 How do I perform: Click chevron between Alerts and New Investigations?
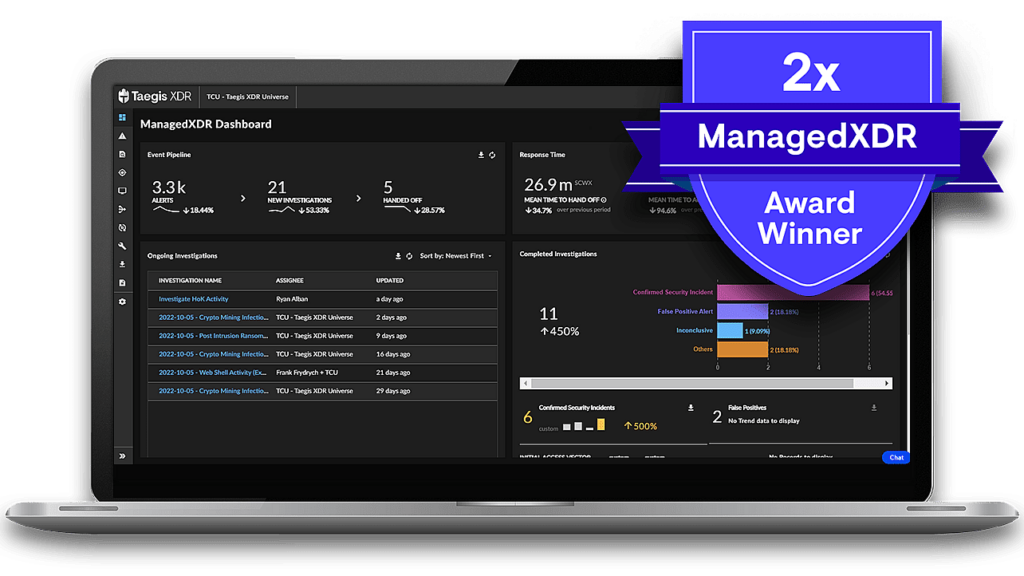(243, 198)
